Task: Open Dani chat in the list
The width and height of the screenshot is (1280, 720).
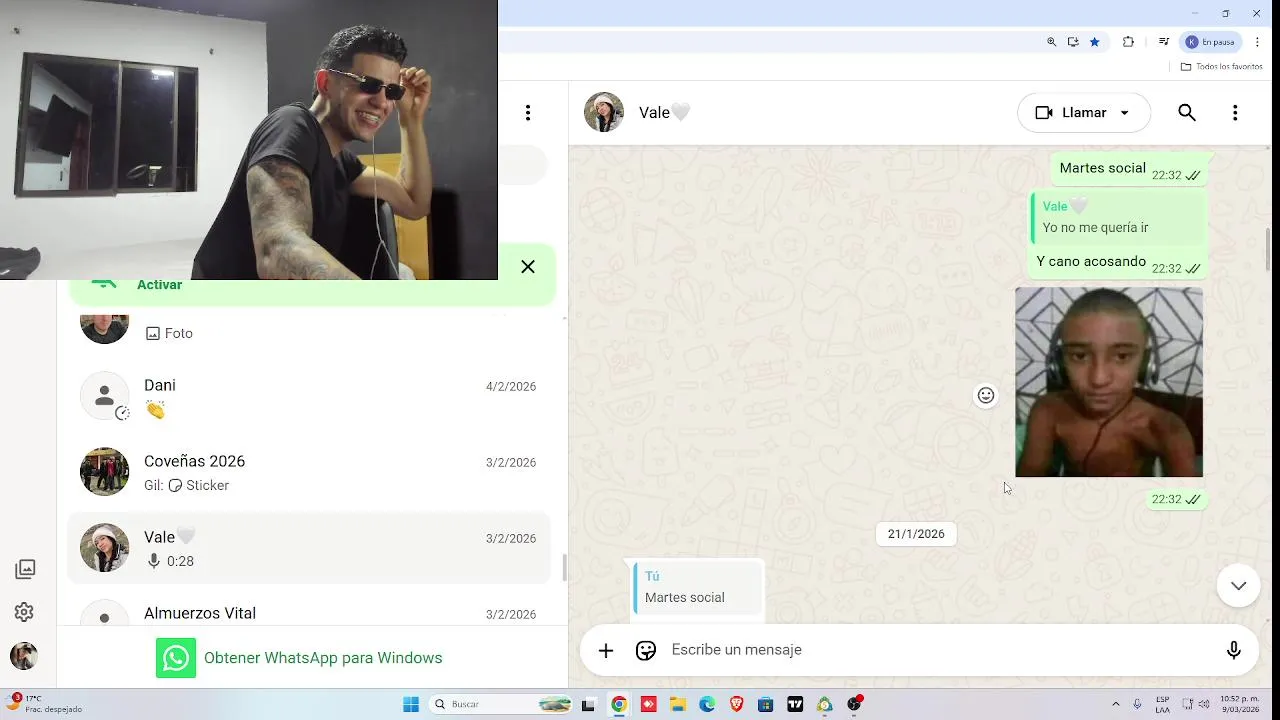Action: [x=309, y=397]
